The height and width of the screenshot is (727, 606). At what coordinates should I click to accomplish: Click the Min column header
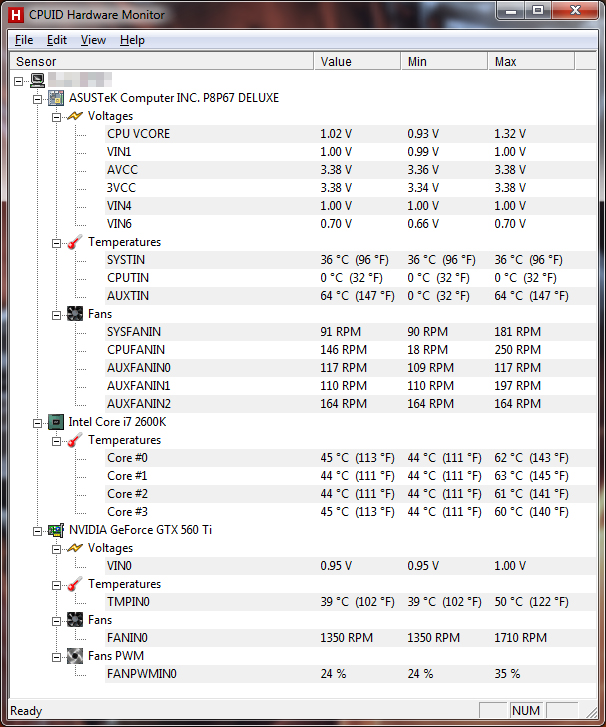pyautogui.click(x=444, y=61)
